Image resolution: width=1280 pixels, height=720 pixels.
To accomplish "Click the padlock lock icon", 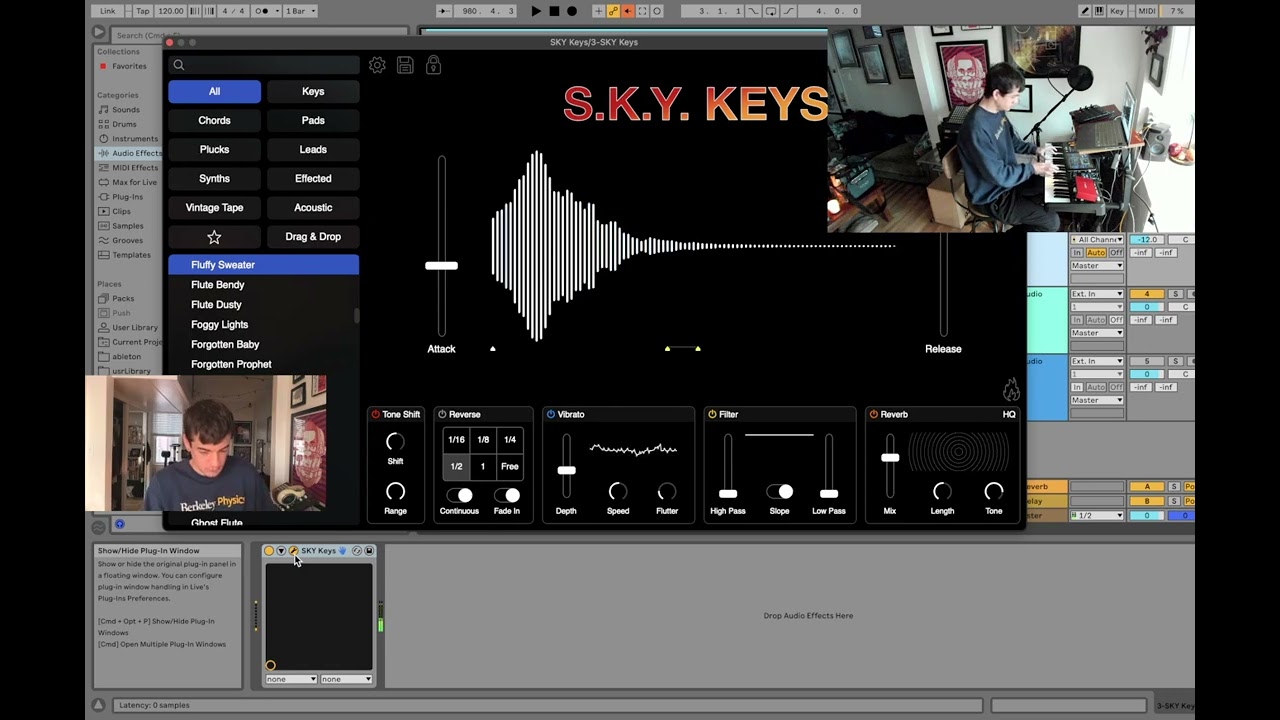I will (x=433, y=65).
